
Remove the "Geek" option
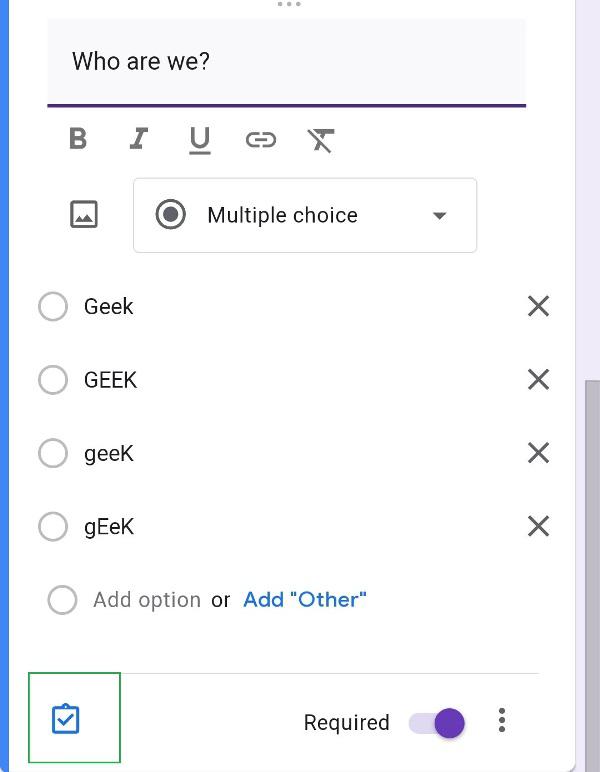(x=538, y=307)
